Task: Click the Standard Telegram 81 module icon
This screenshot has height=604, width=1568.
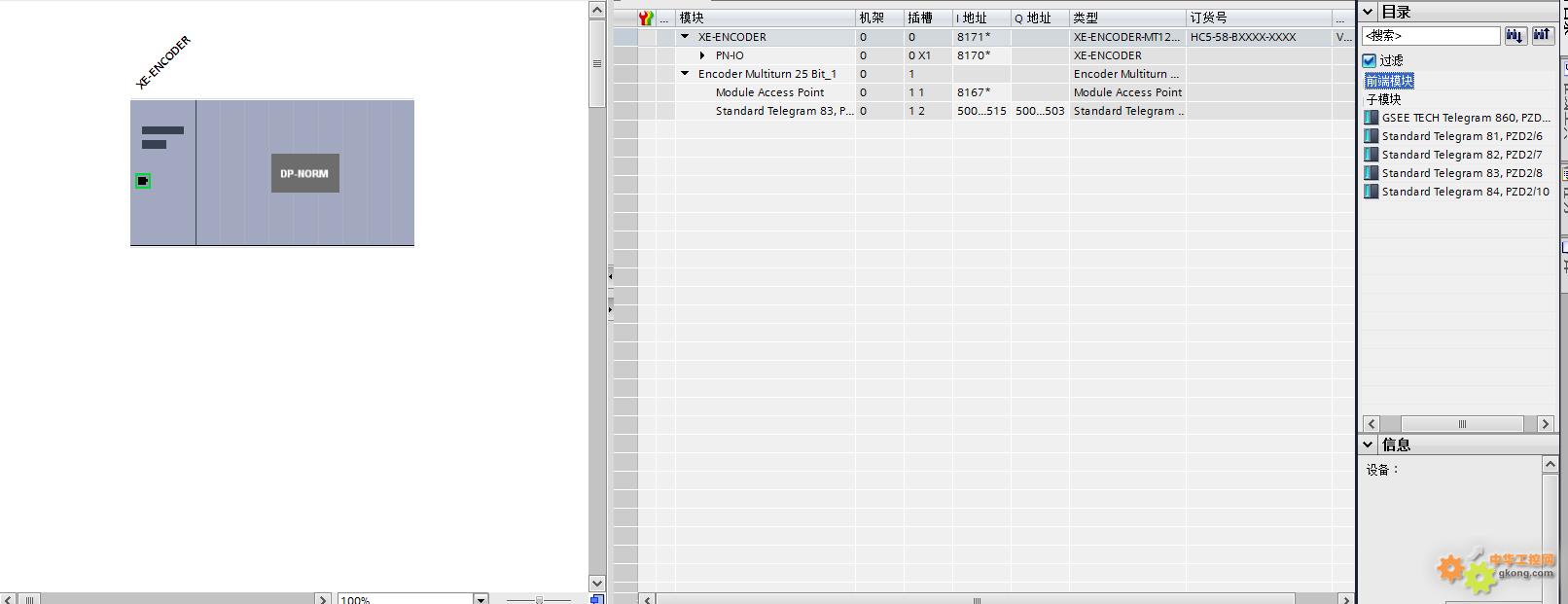Action: (1372, 136)
